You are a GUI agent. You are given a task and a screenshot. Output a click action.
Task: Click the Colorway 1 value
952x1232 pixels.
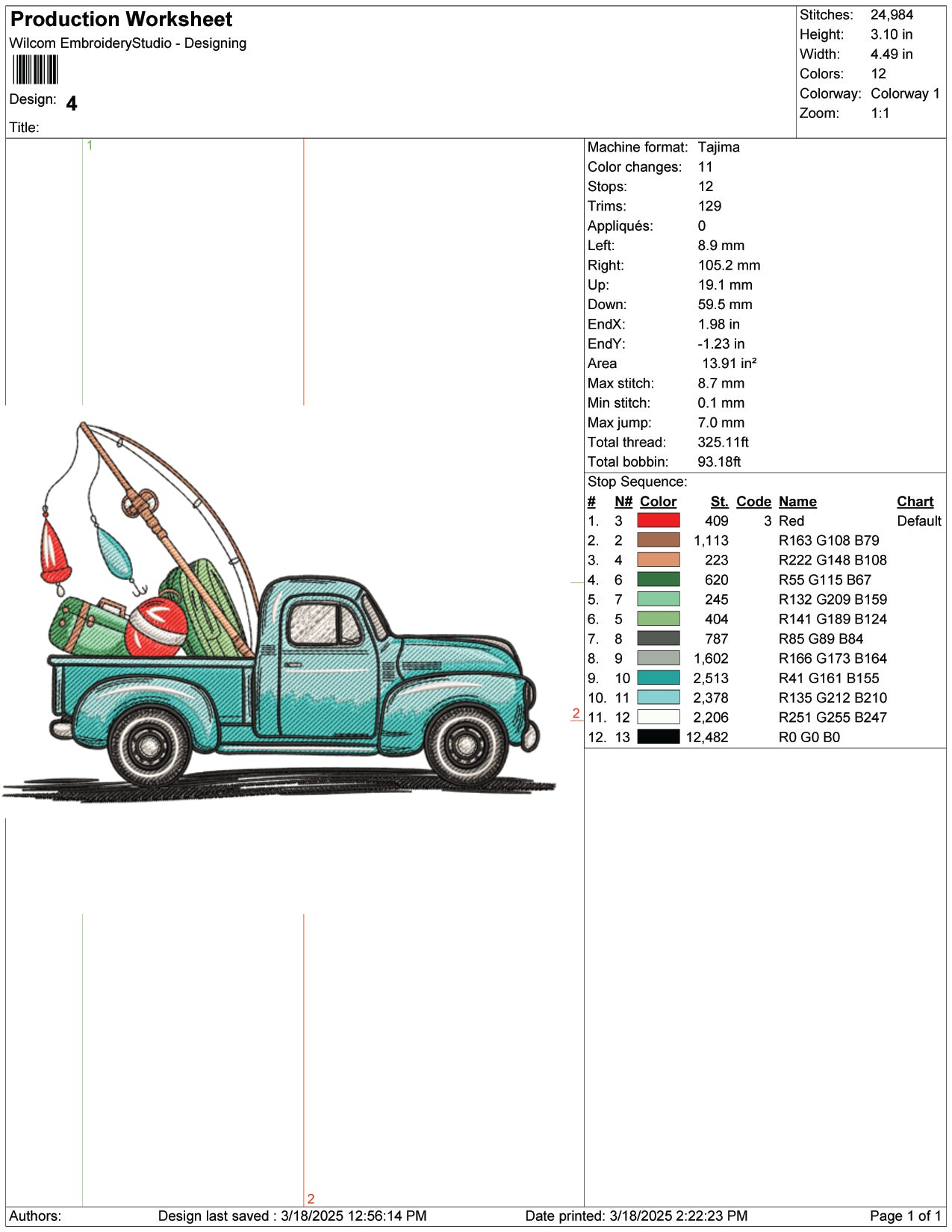(x=904, y=93)
